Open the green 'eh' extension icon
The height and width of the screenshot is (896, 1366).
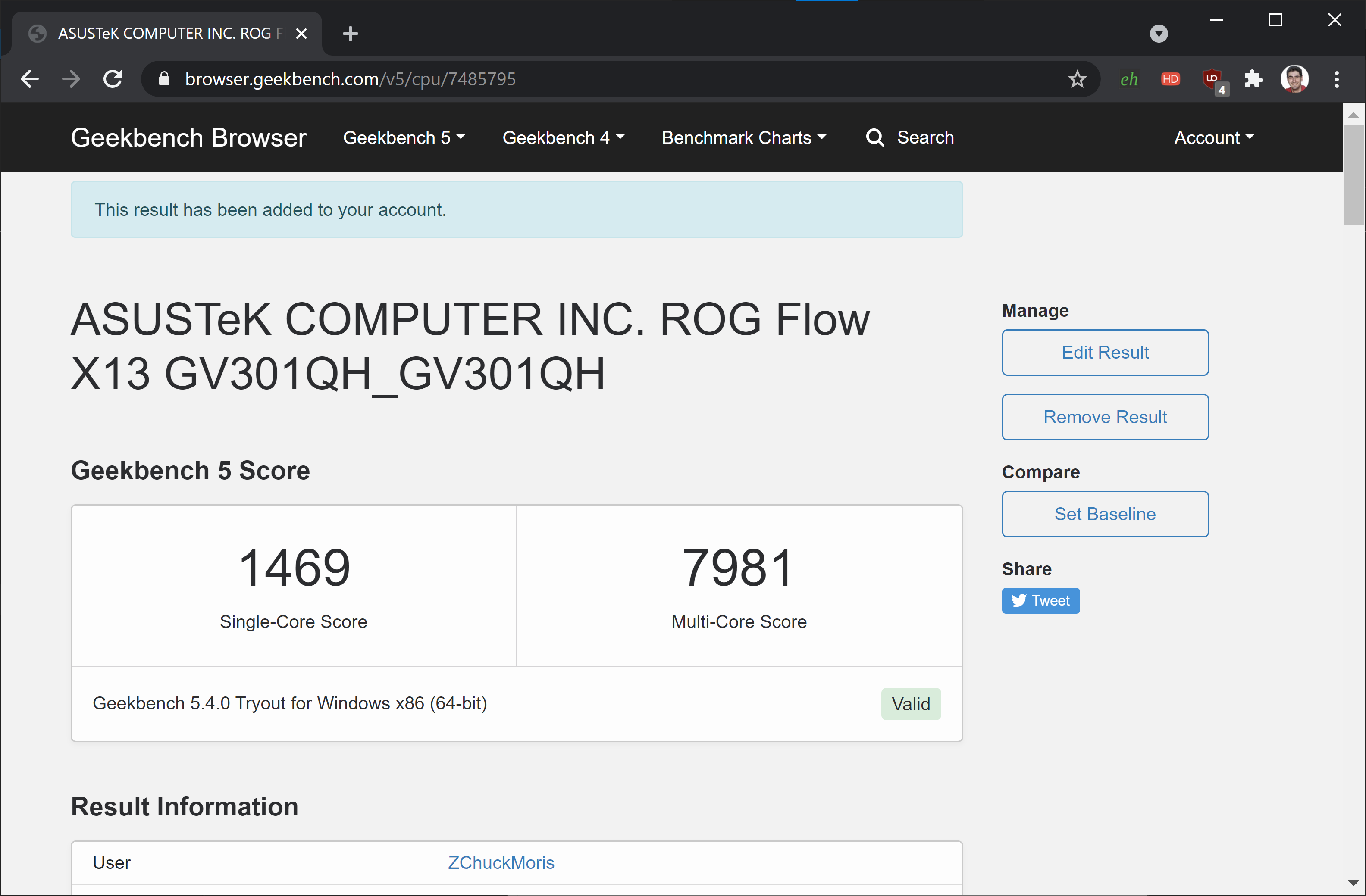coord(1128,79)
